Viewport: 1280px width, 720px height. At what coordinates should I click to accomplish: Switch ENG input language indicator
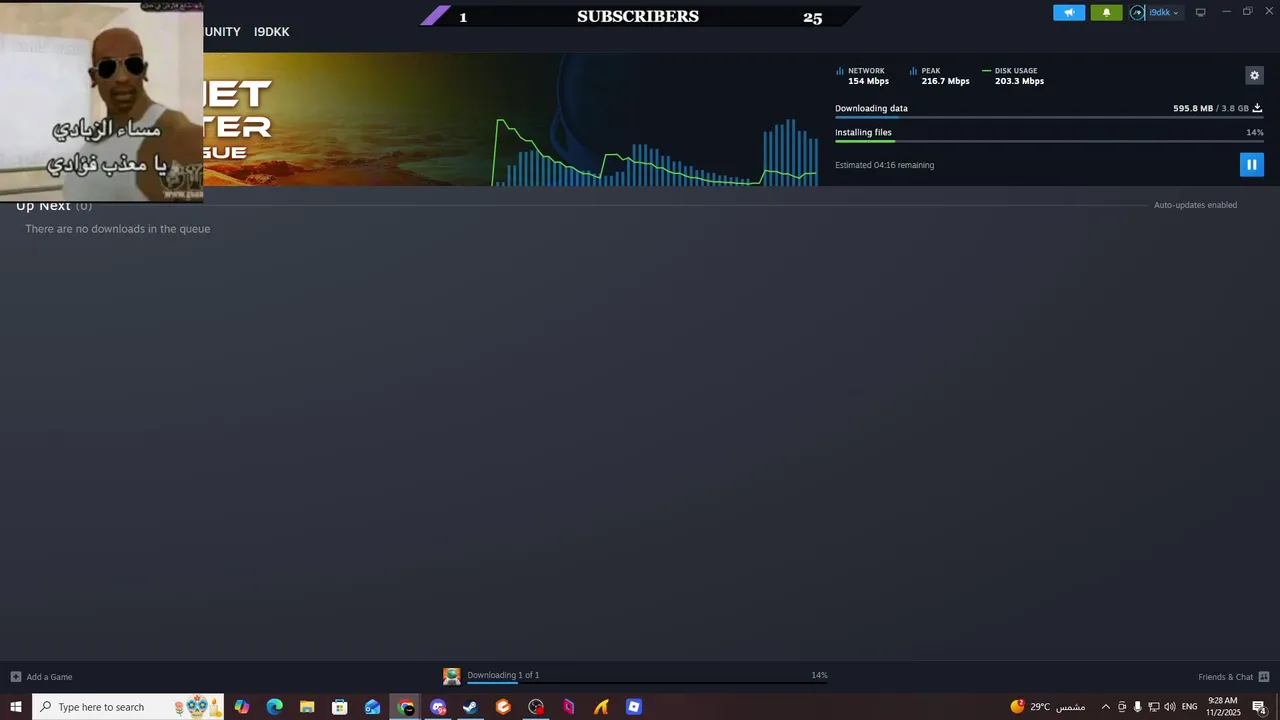coord(1189,707)
